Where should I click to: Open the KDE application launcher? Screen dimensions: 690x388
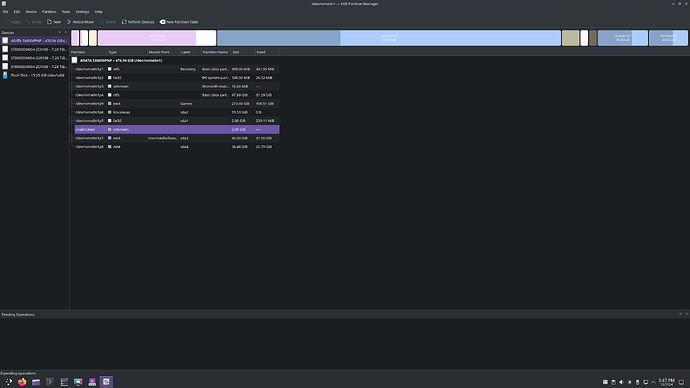8,382
